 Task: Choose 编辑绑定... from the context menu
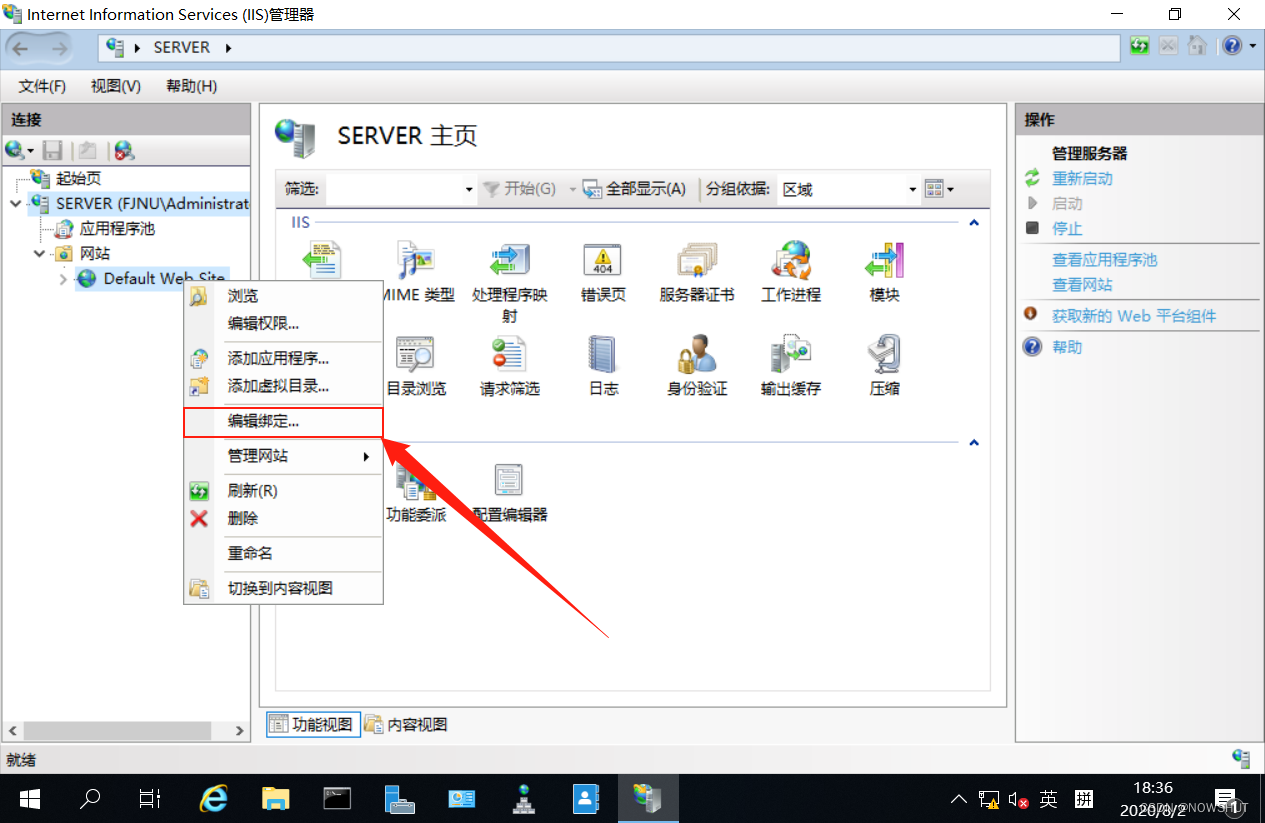point(284,422)
